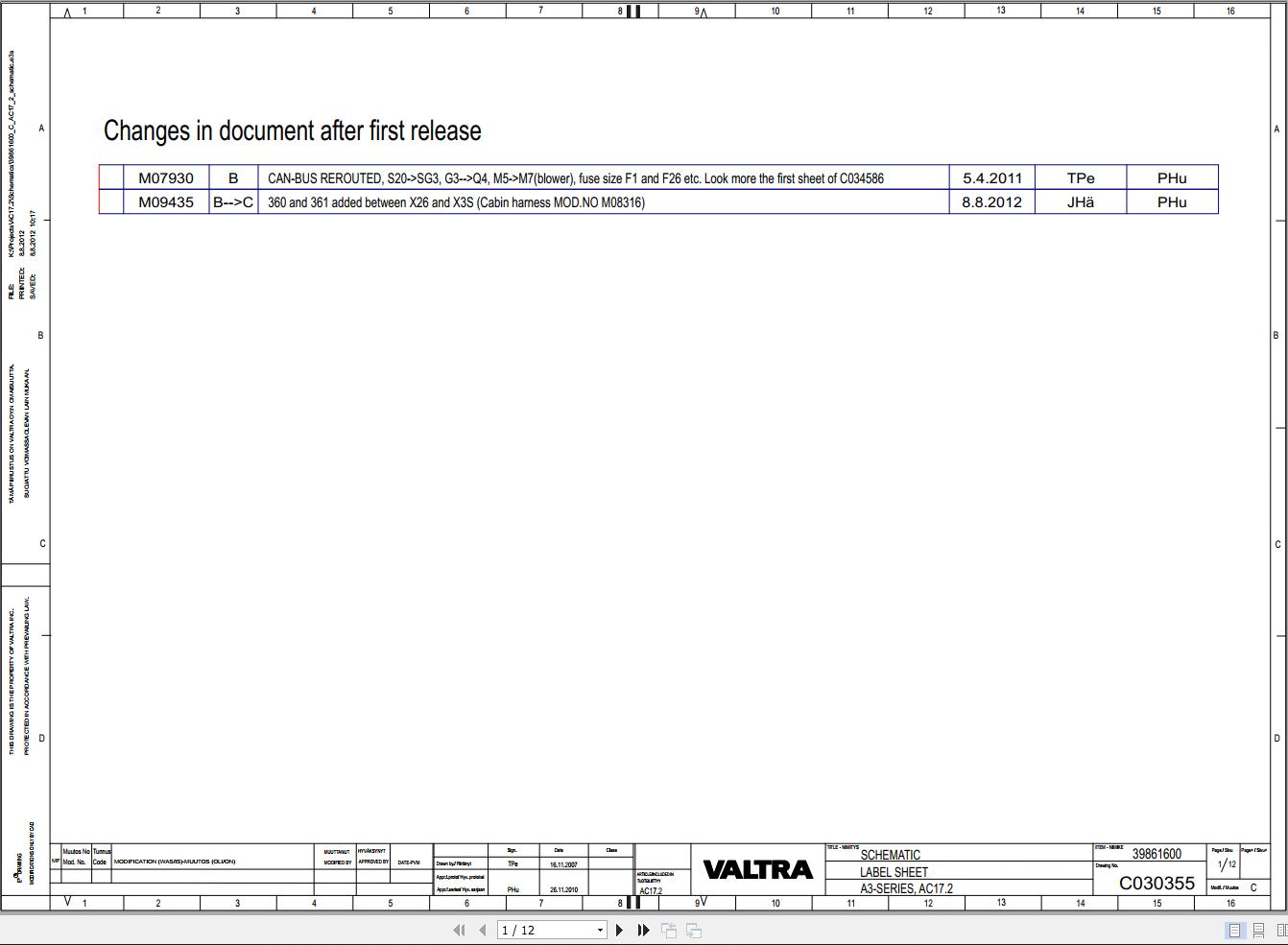Screen dimensions: 1288x945
Task: Click the Changes in document heading
Action: (x=293, y=130)
